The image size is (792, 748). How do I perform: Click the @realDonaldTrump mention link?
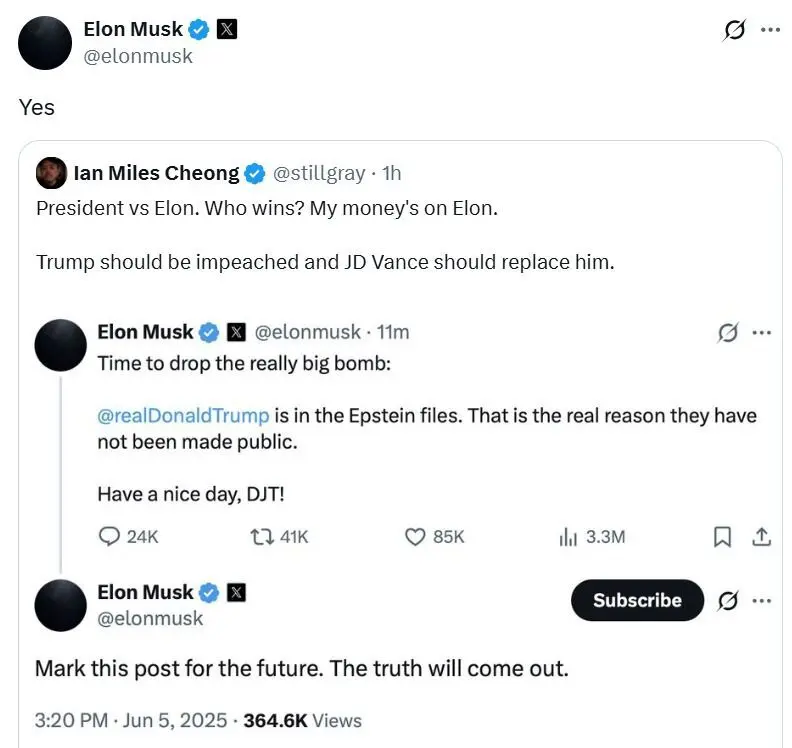click(183, 416)
